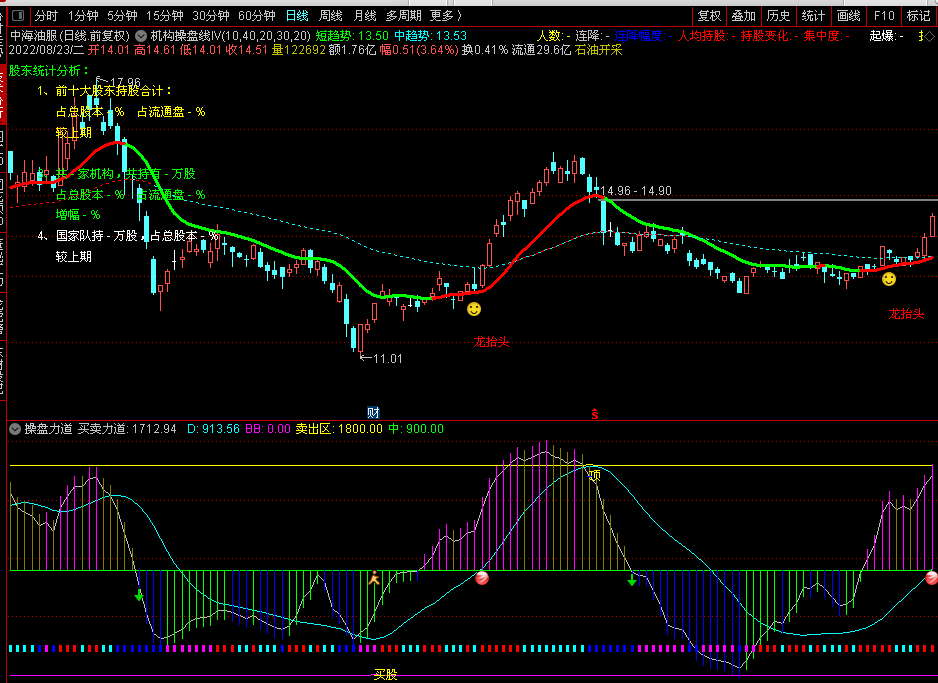
Task: Click the 叠加 overlay button
Action: point(744,16)
